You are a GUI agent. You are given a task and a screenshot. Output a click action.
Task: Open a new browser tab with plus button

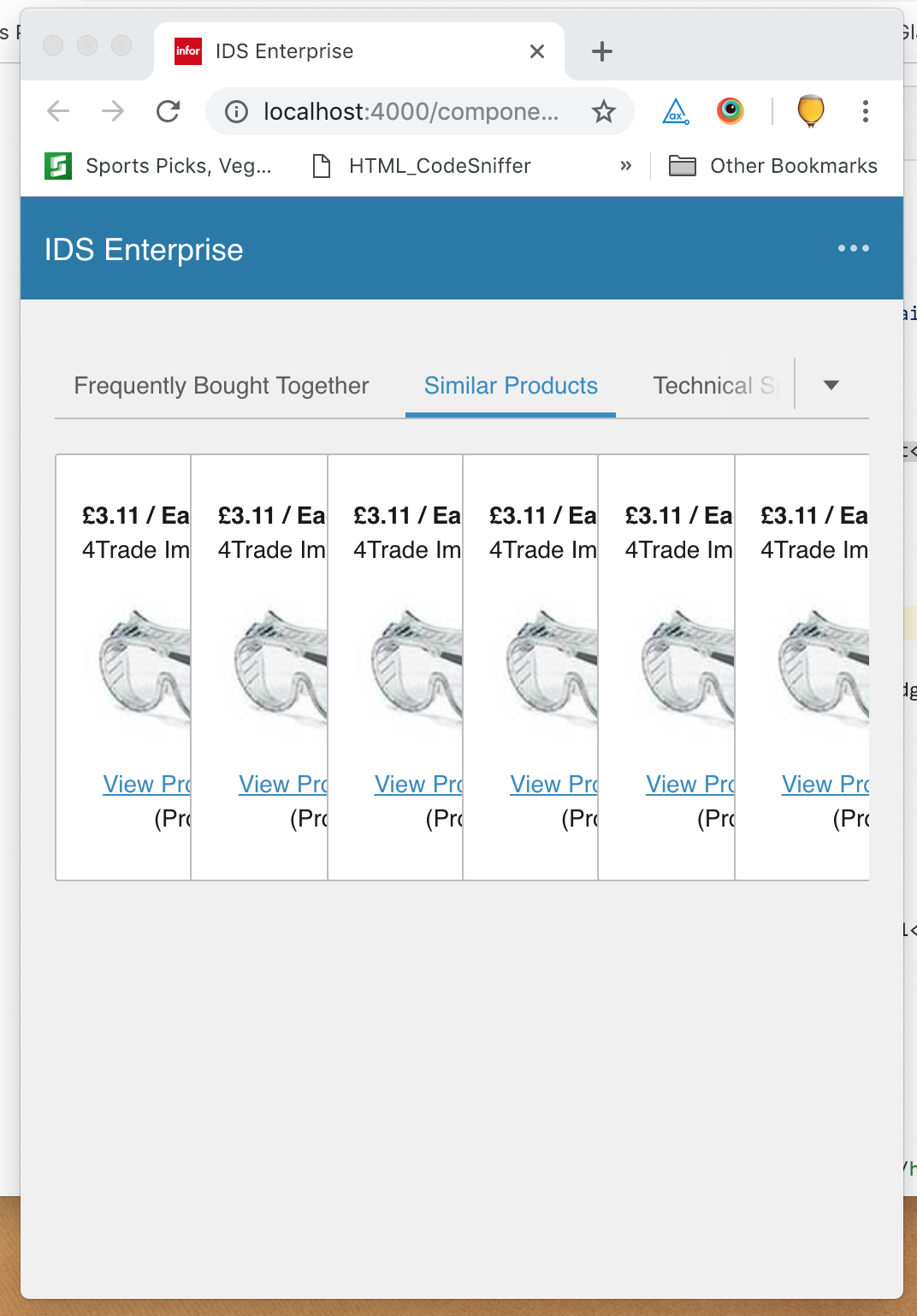point(601,51)
